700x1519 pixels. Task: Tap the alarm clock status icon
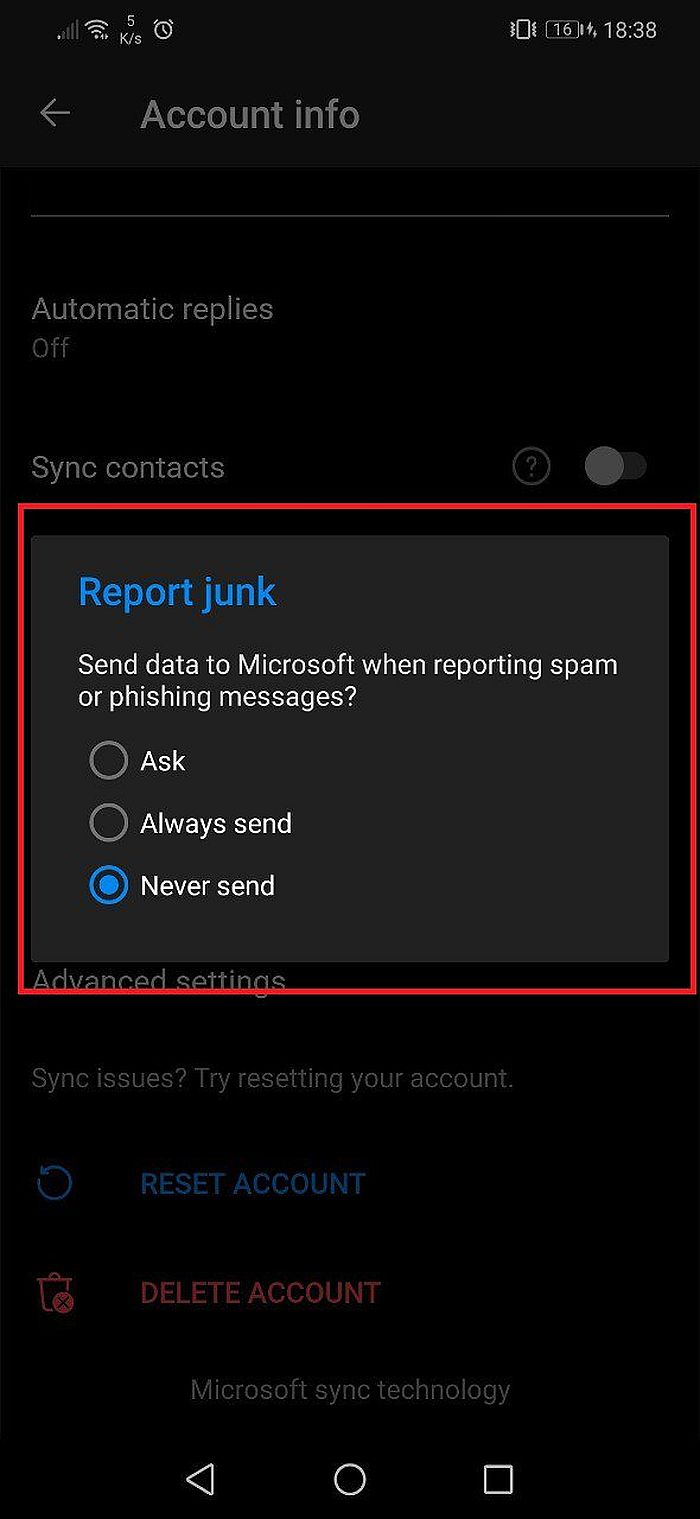pyautogui.click(x=163, y=30)
